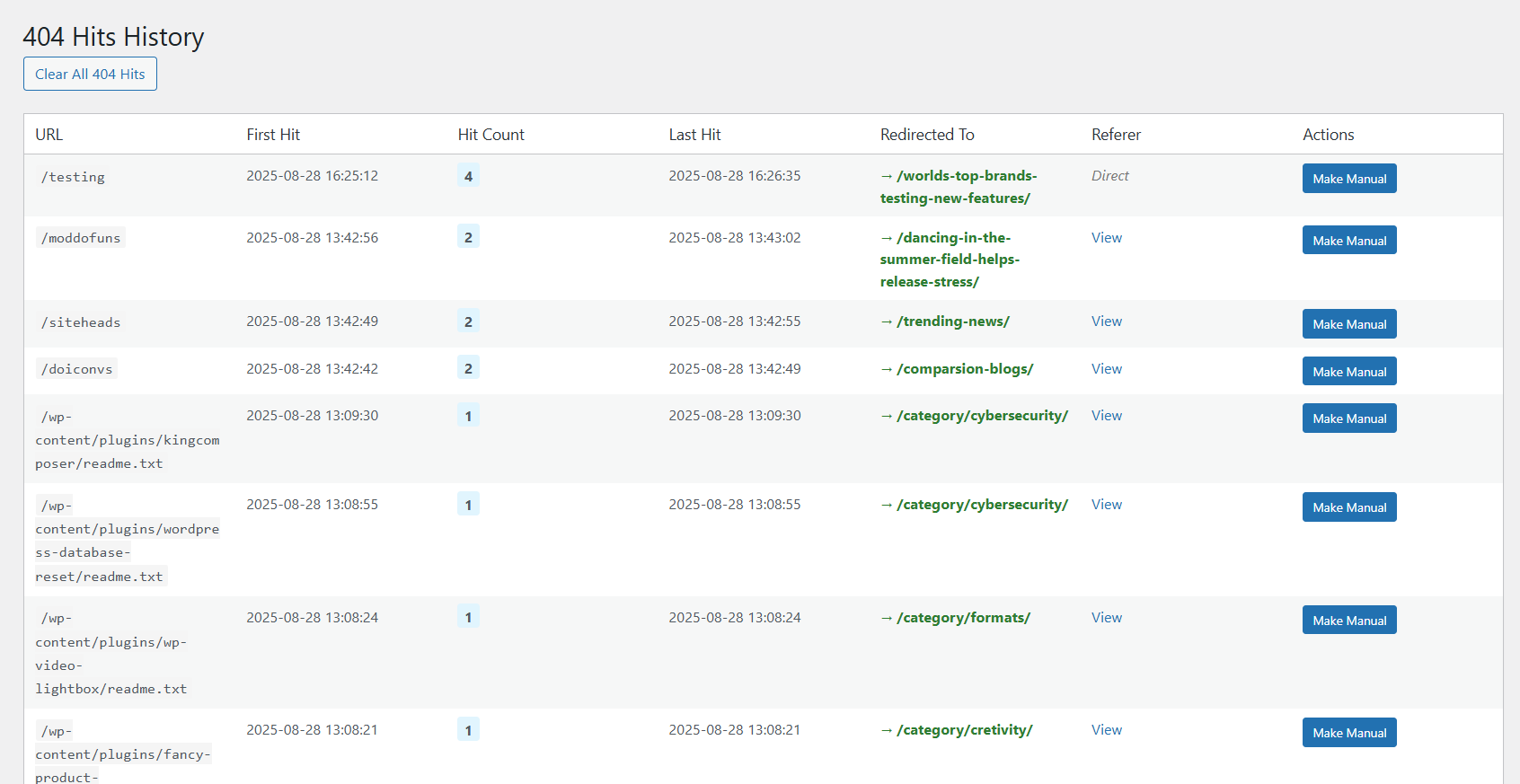Viewport: 1520px width, 784px height.
Task: Open the View referer link for /moddofuns
Action: pos(1106,238)
